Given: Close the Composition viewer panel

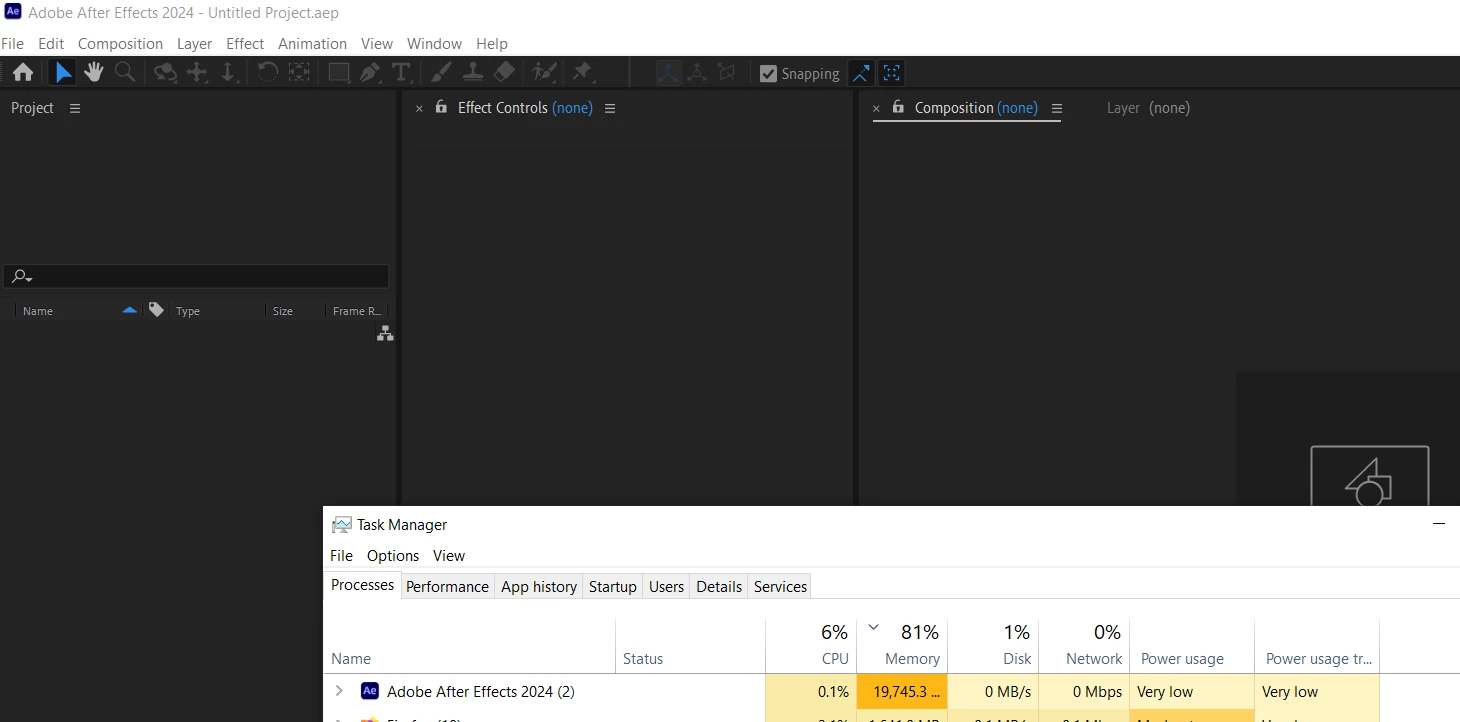Looking at the screenshot, I should 876,108.
